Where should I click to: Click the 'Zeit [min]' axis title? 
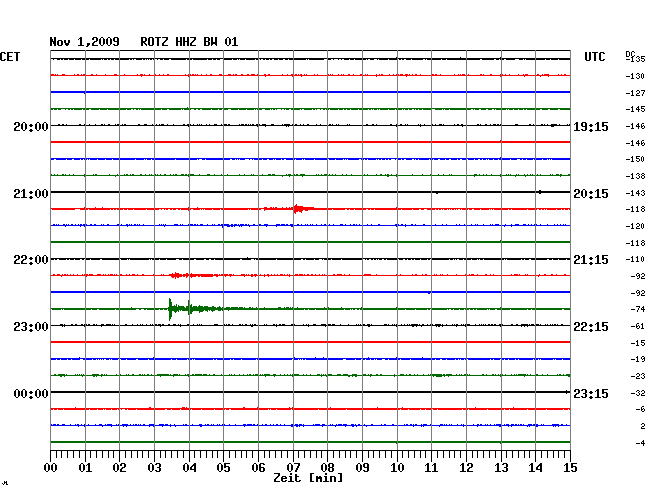coord(308,478)
